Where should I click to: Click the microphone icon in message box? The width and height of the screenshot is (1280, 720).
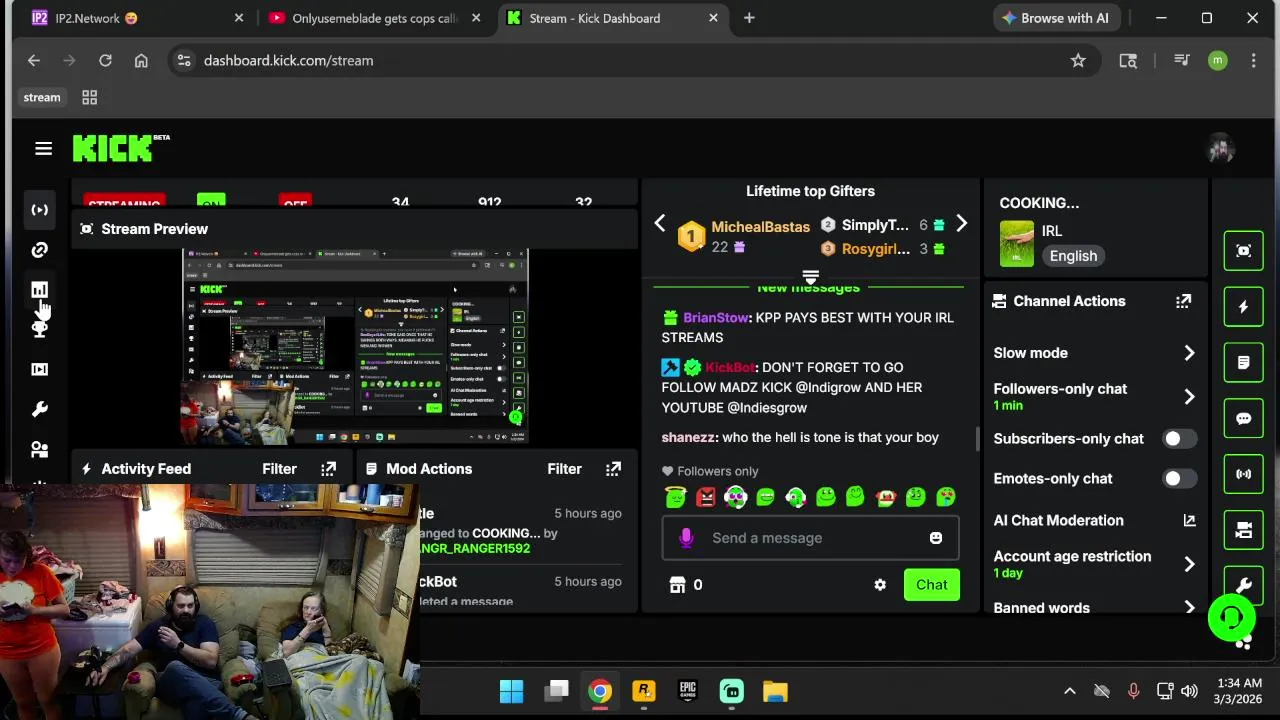pos(686,538)
